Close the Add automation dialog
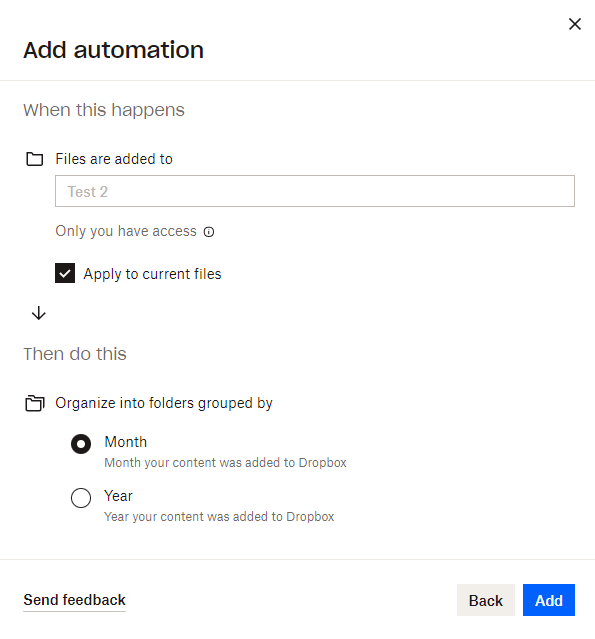 pos(575,24)
